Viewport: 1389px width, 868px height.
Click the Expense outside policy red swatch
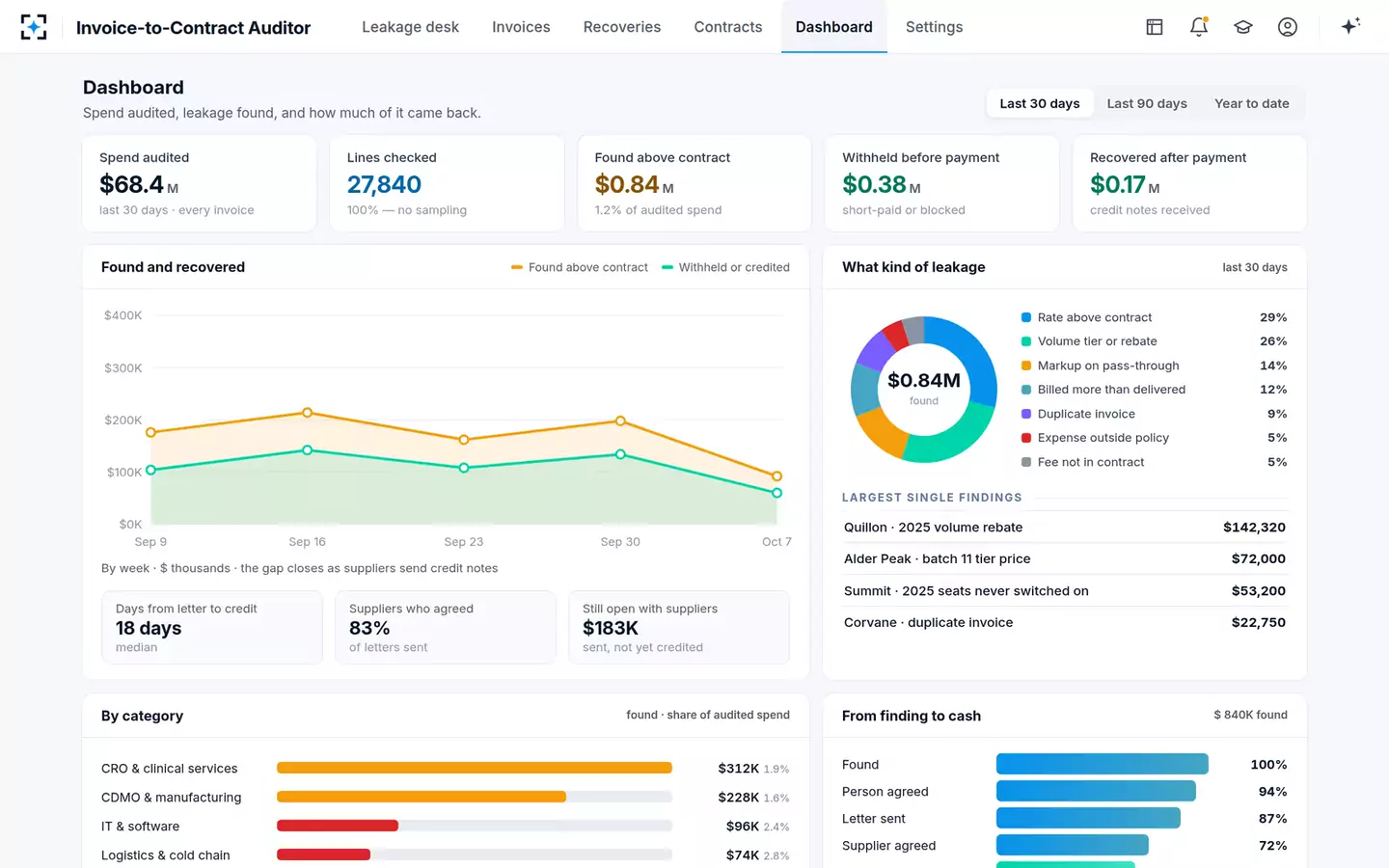pyautogui.click(x=1026, y=438)
